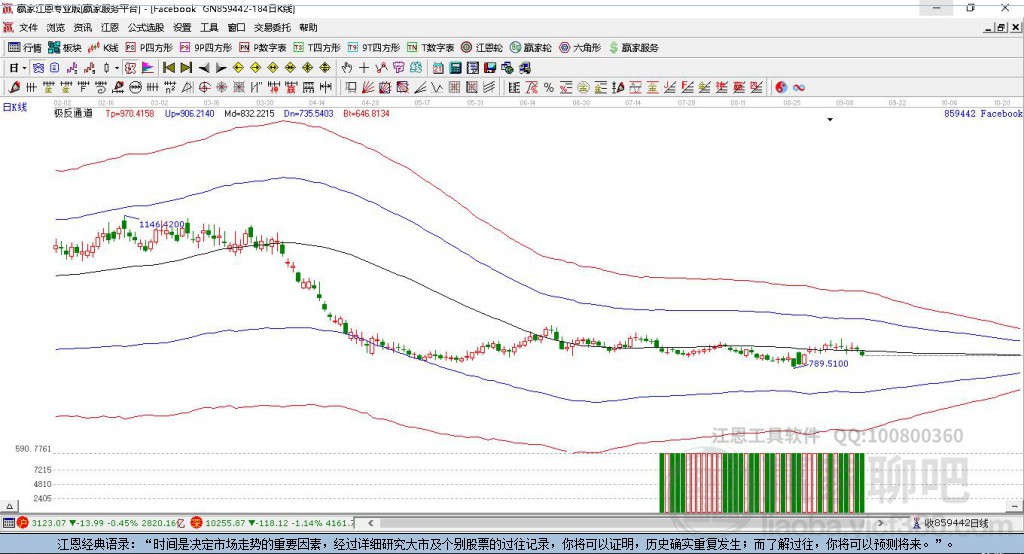Click the Tp=970.4158 value
This screenshot has height=554, width=1024.
pyautogui.click(x=130, y=113)
